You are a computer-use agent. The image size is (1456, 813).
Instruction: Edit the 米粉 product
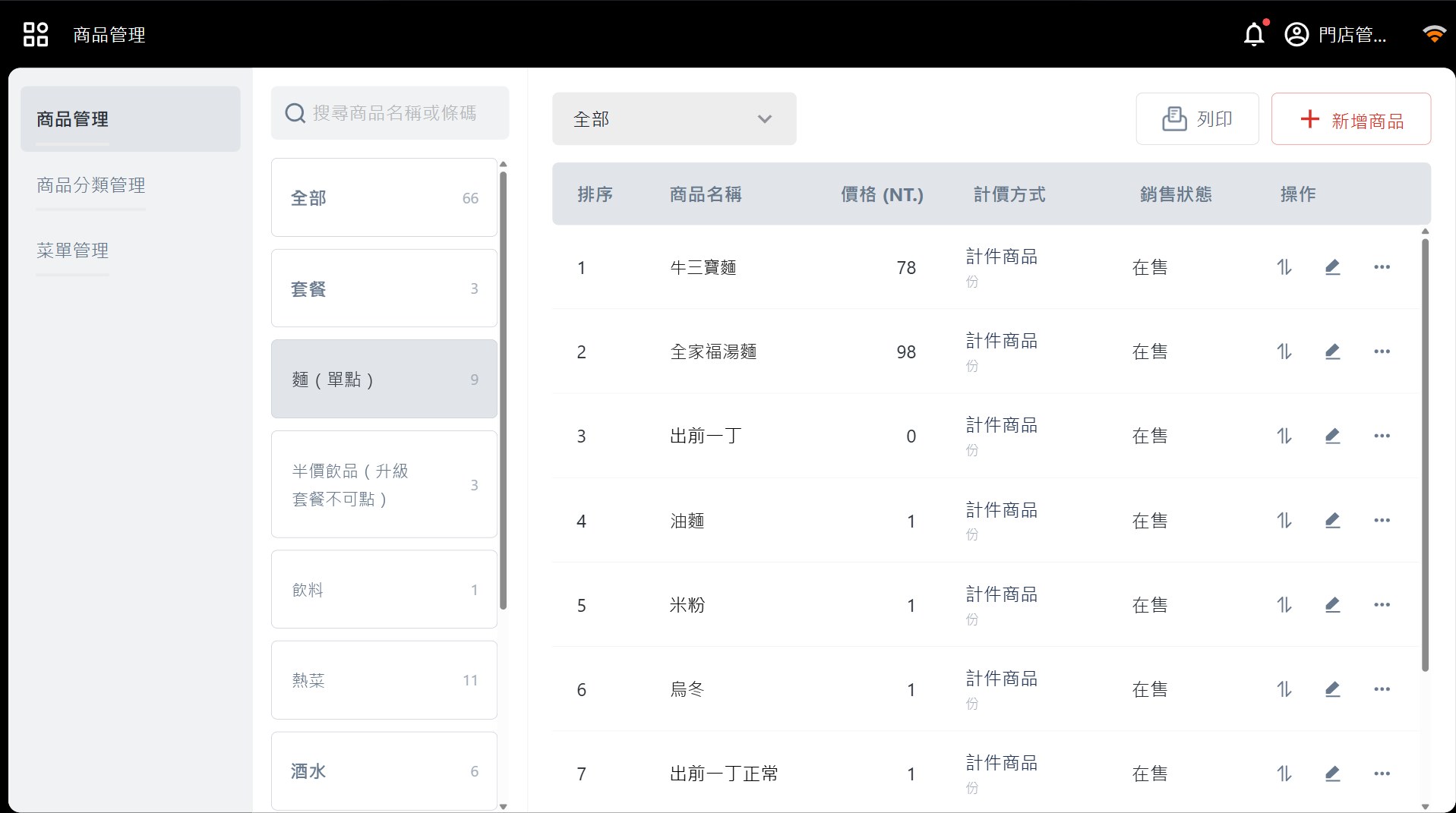pyautogui.click(x=1332, y=605)
